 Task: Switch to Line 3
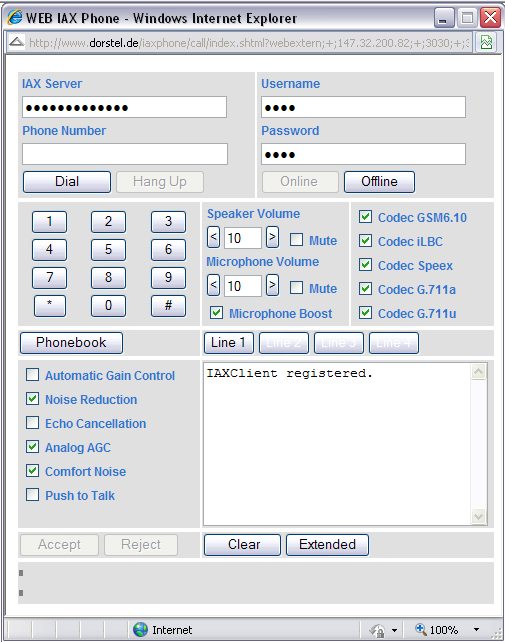pyautogui.click(x=339, y=343)
